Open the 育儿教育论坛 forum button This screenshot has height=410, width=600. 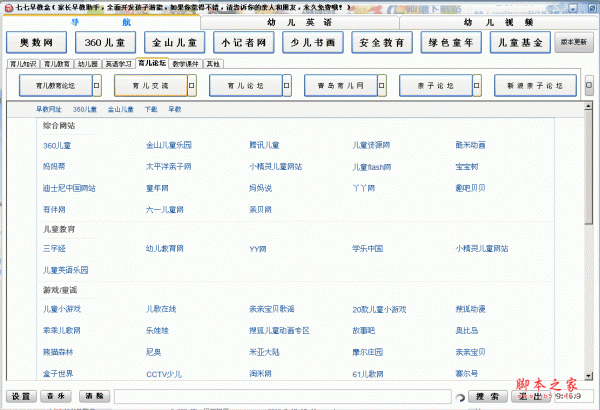[x=56, y=85]
